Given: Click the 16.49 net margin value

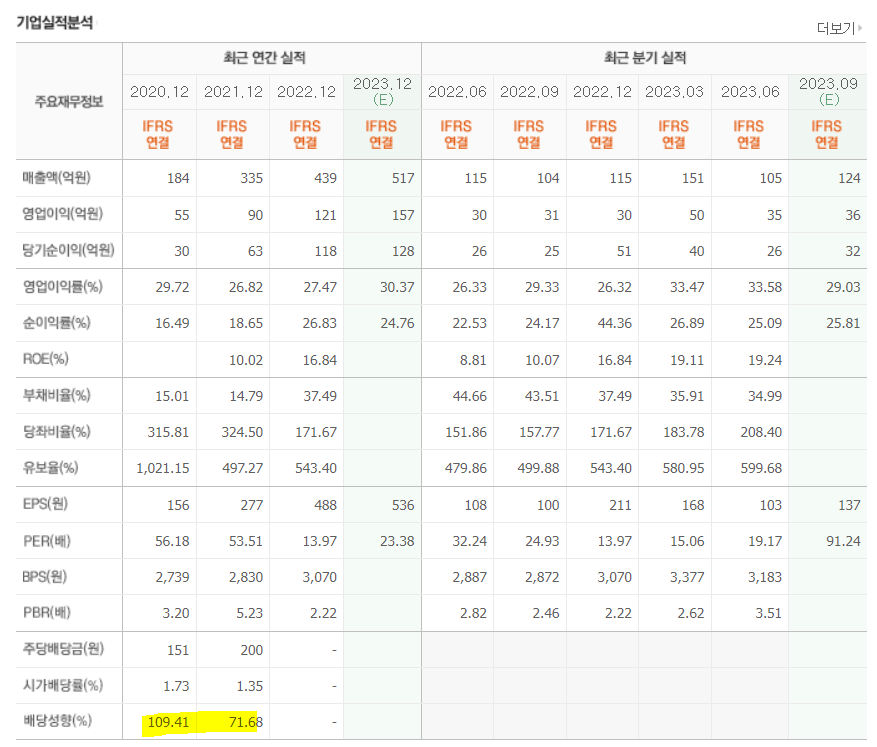Looking at the screenshot, I should point(172,323).
